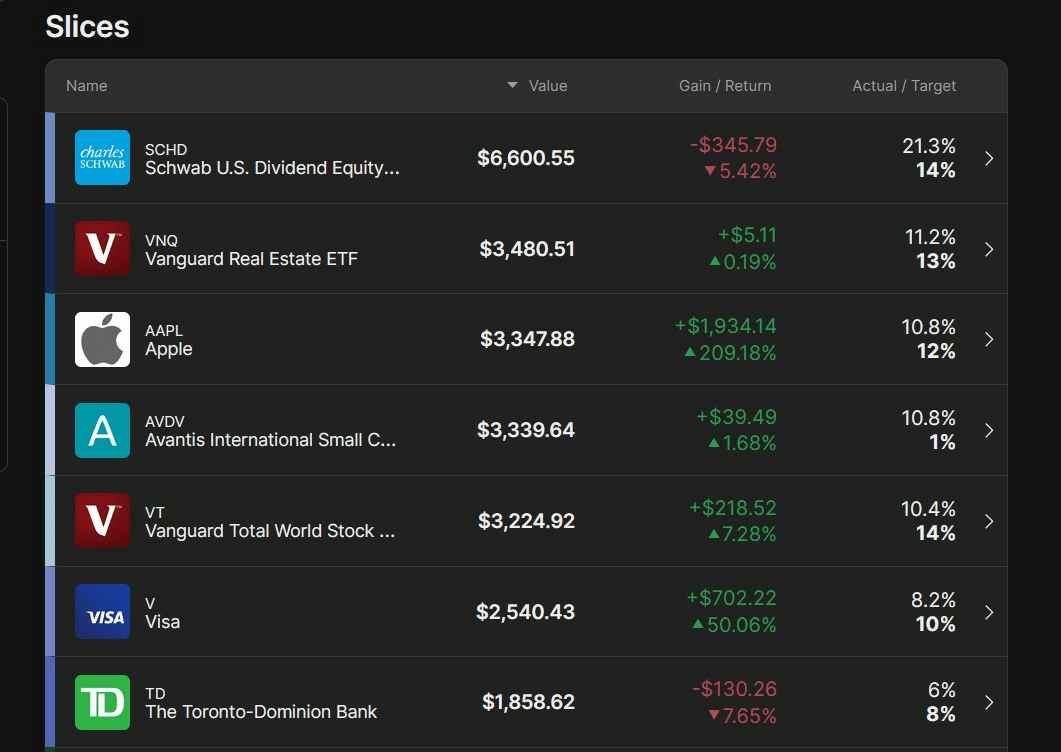Viewport: 1061px width, 752px height.
Task: Click the Visa logo icon
Action: (x=102, y=612)
